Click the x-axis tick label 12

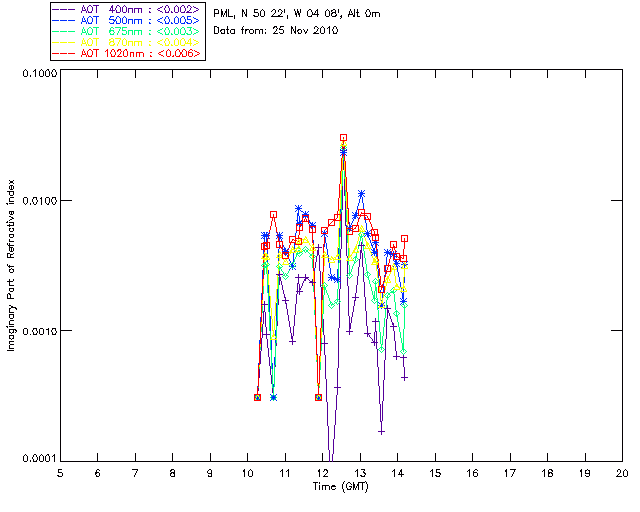(322, 474)
